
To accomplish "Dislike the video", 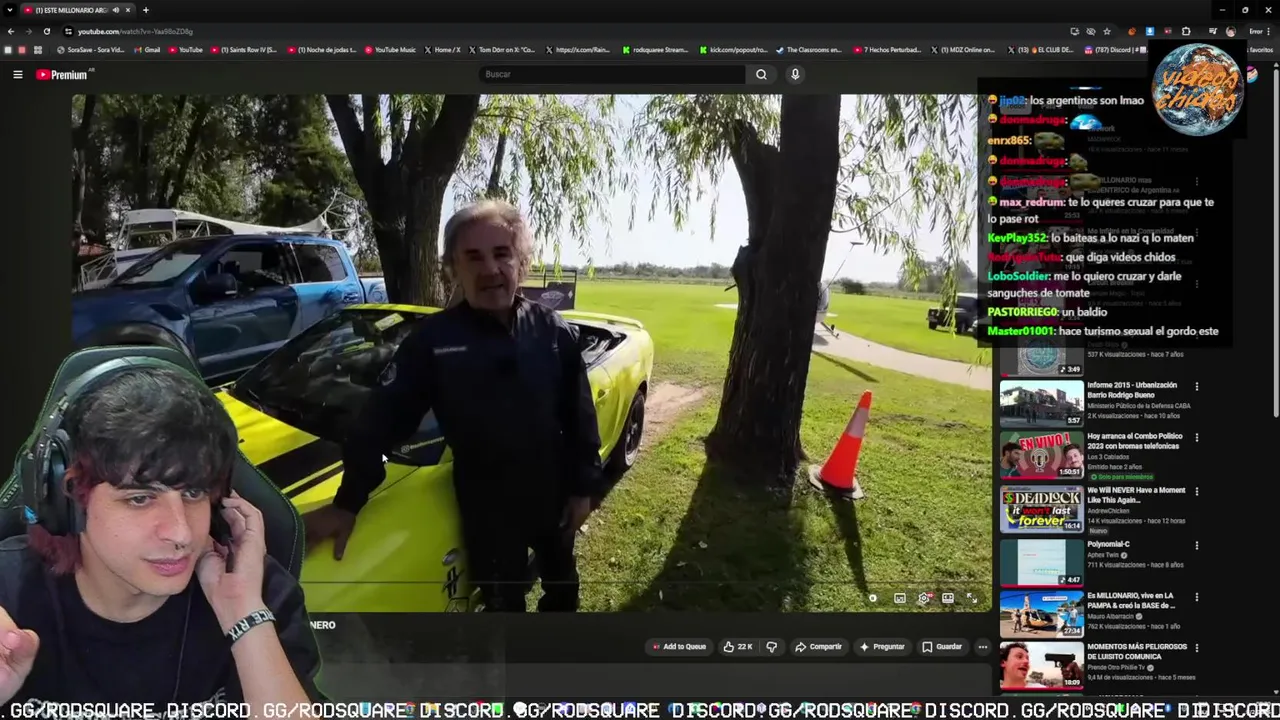I will click(771, 647).
